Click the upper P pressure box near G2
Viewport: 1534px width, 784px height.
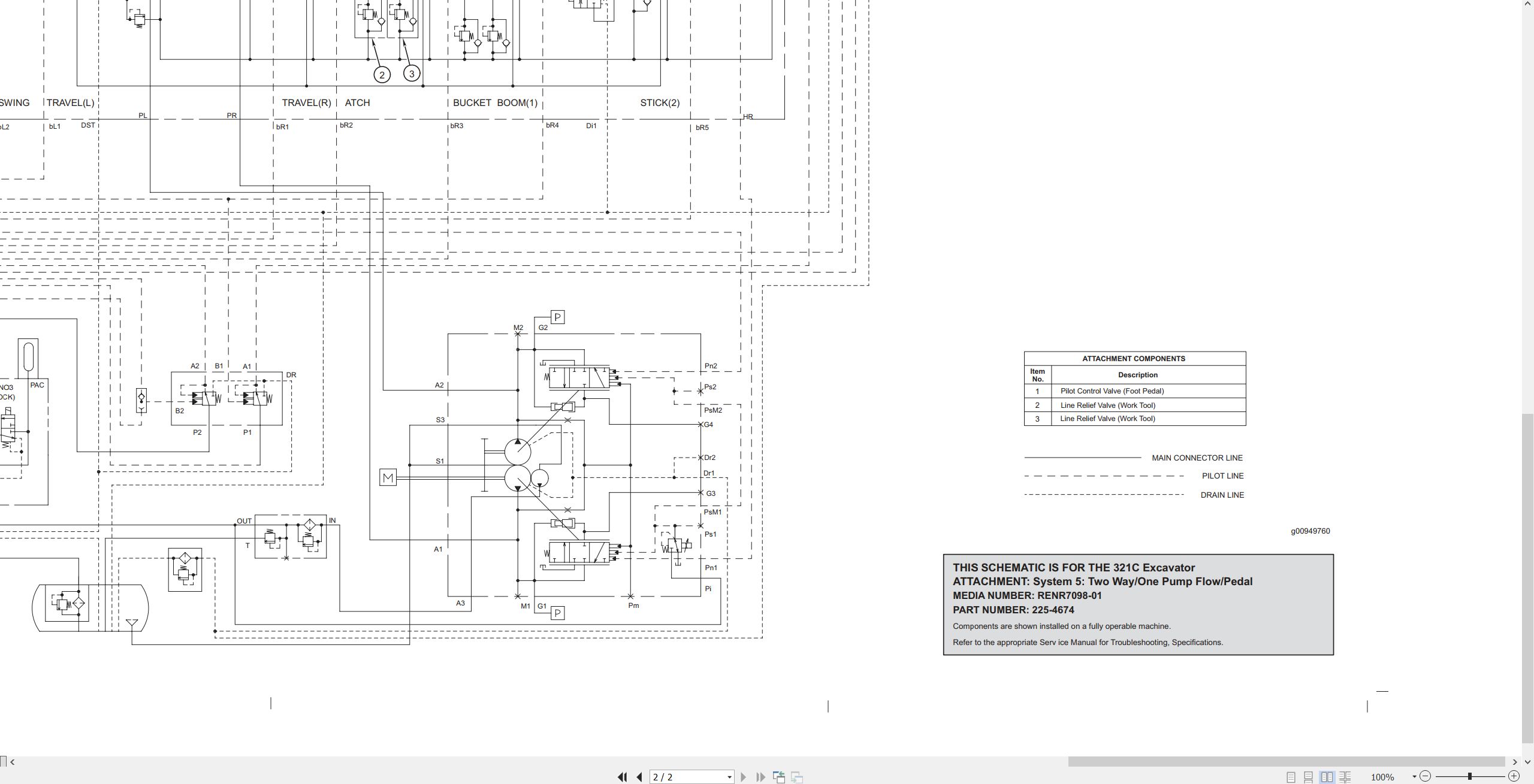557,317
